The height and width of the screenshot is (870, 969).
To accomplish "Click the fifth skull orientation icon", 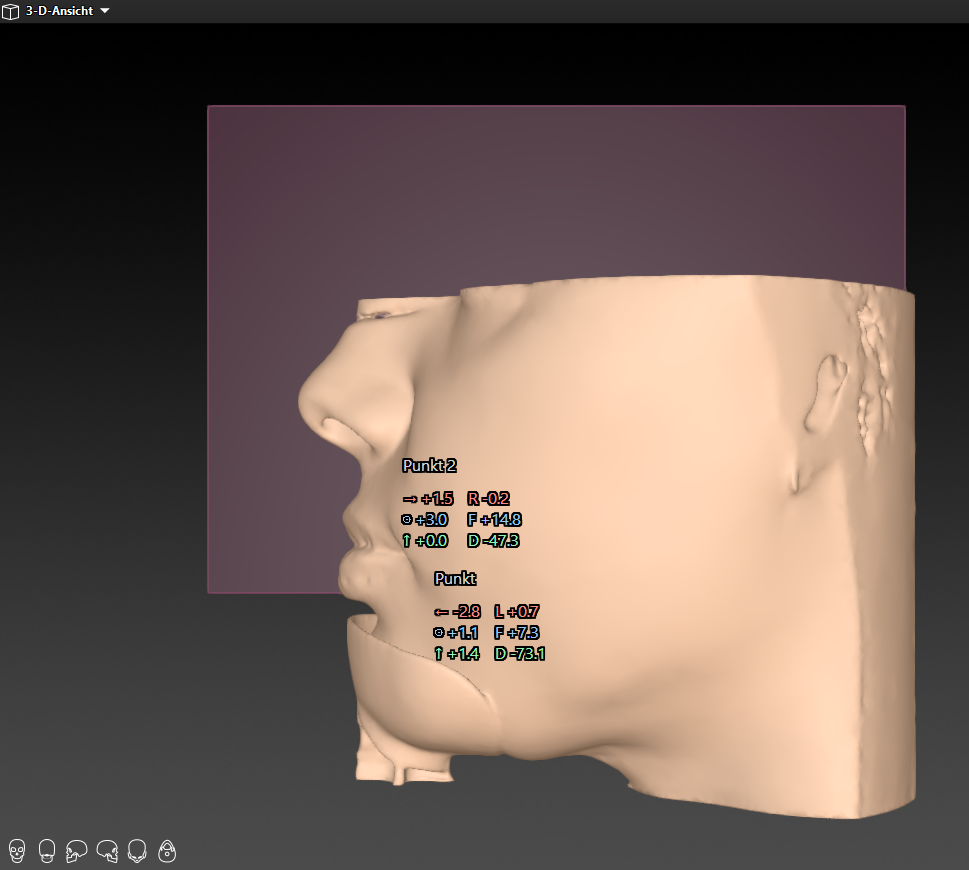I will [137, 851].
